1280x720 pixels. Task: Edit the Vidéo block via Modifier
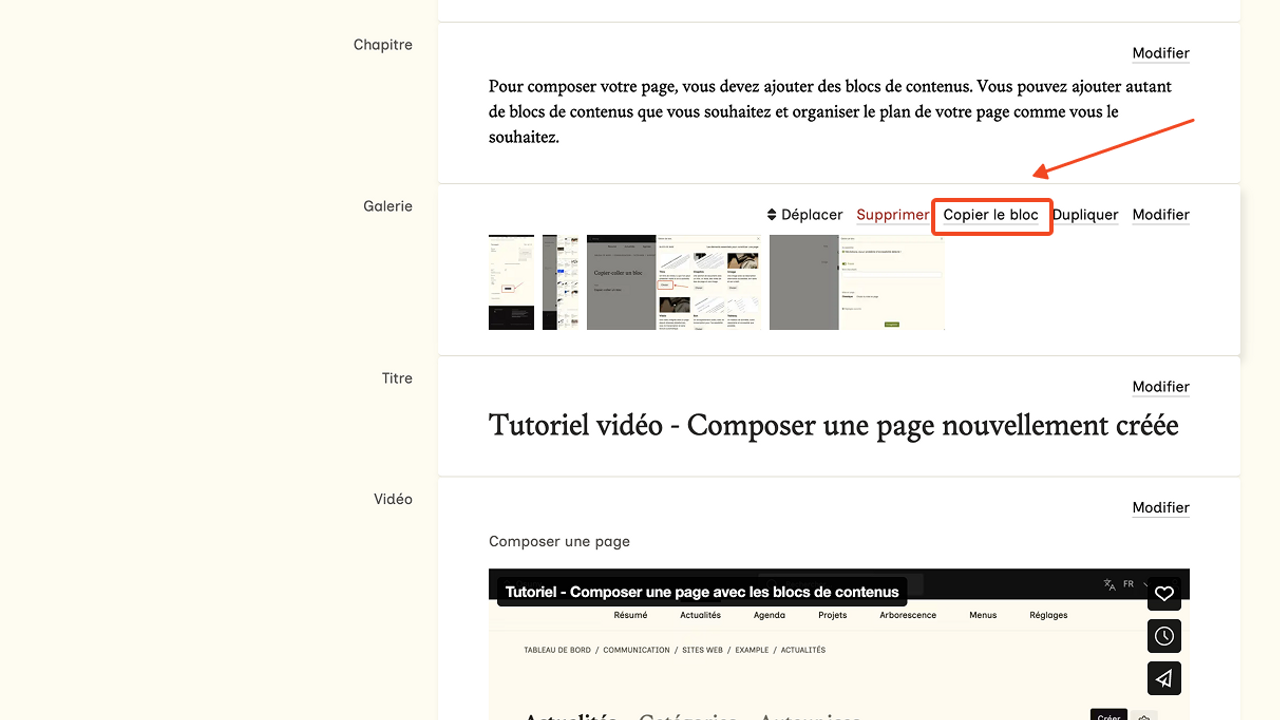pyautogui.click(x=1160, y=508)
